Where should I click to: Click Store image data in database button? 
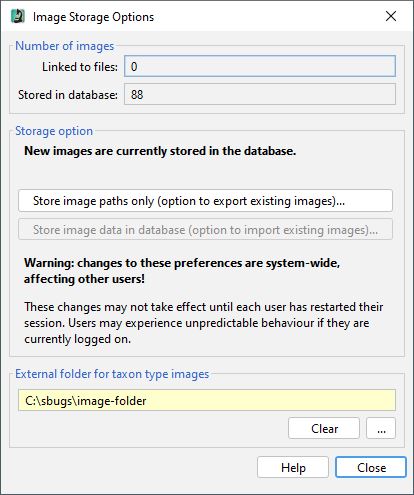point(205,230)
